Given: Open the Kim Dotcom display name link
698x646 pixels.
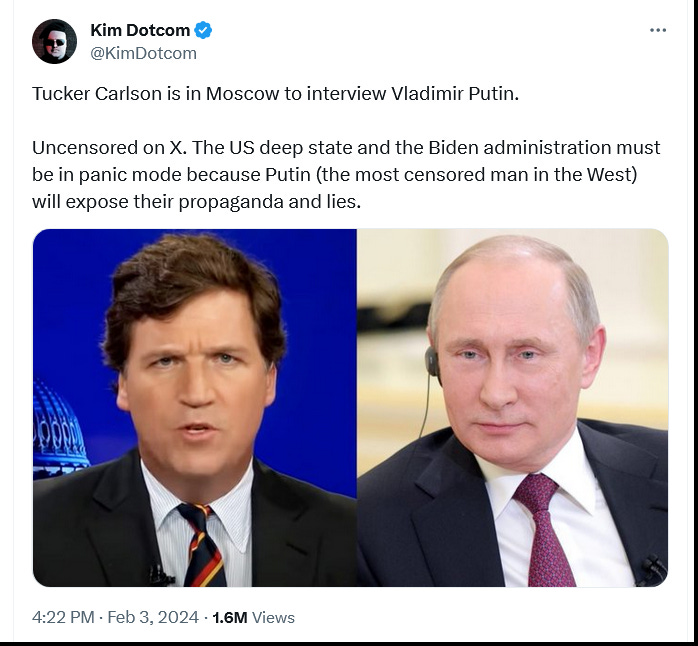Looking at the screenshot, I should [140, 30].
